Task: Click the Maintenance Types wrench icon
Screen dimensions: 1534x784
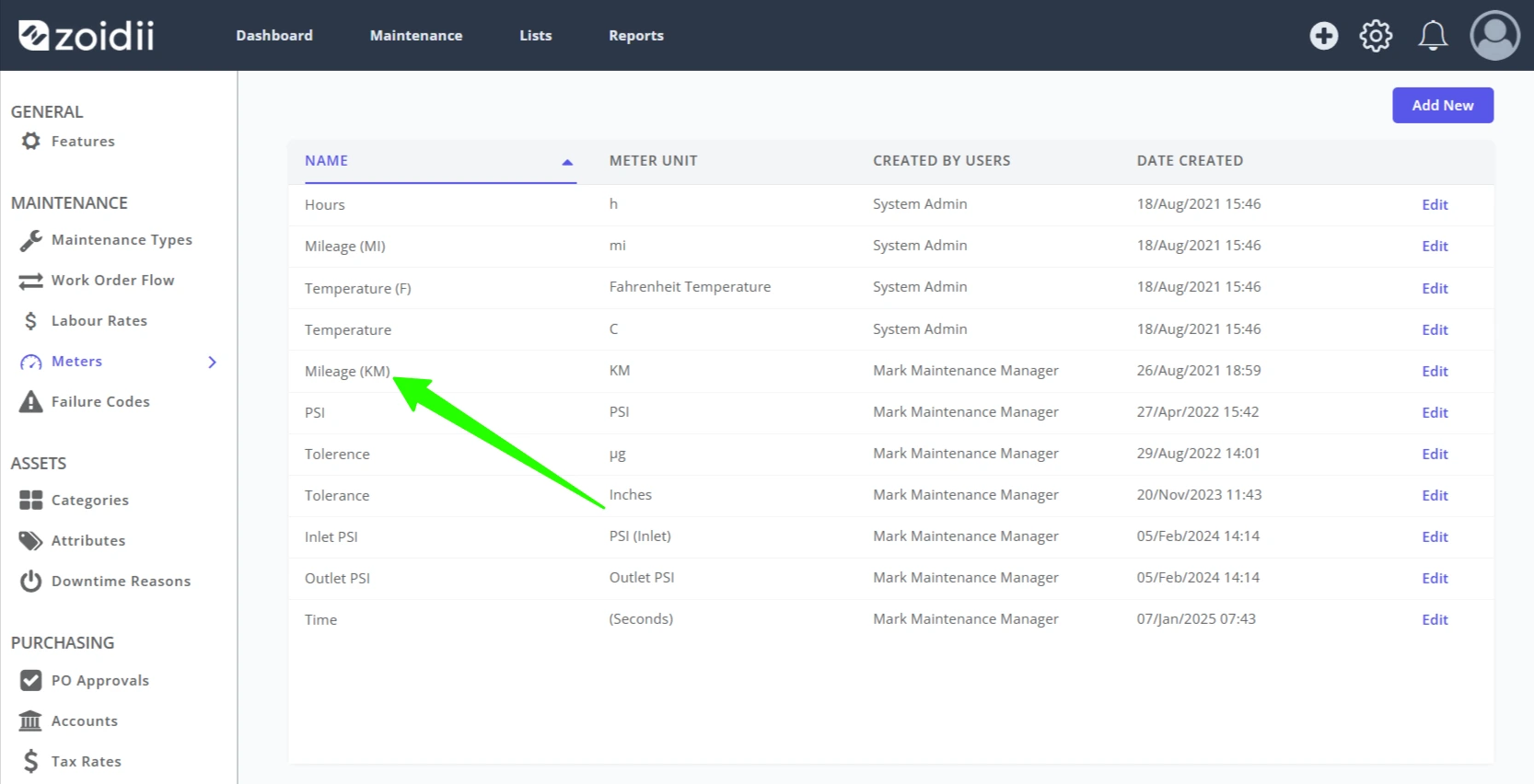Action: 31,240
